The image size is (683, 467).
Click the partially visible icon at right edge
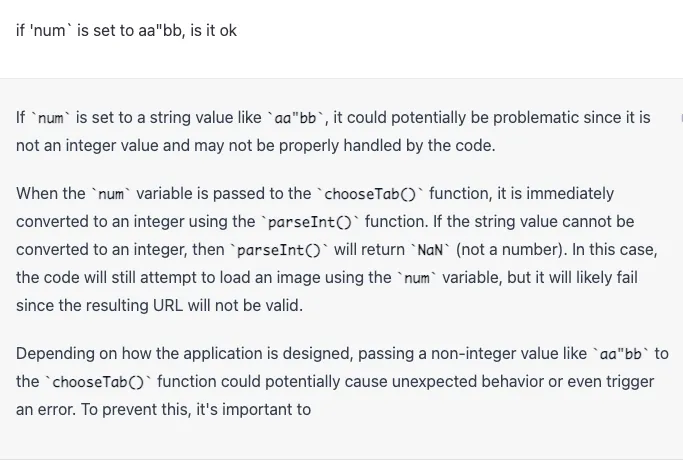[x=677, y=118]
